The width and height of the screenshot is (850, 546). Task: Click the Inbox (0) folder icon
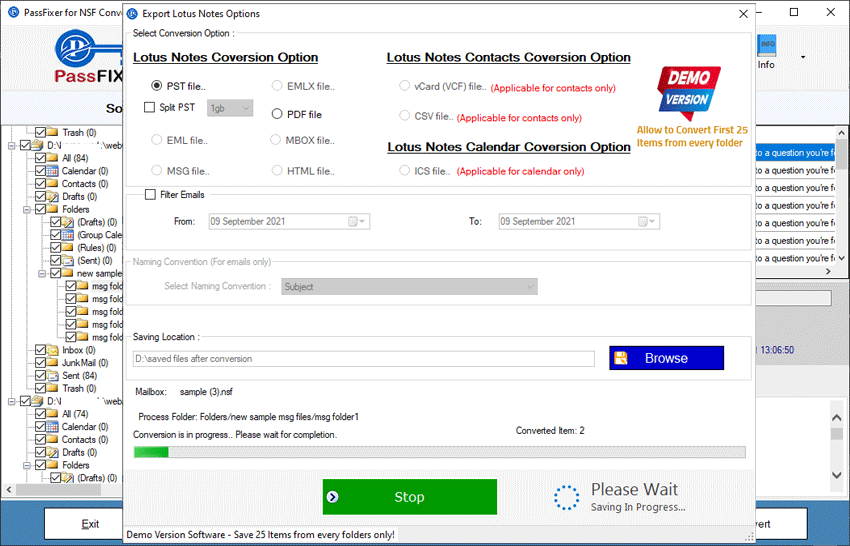[x=53, y=350]
